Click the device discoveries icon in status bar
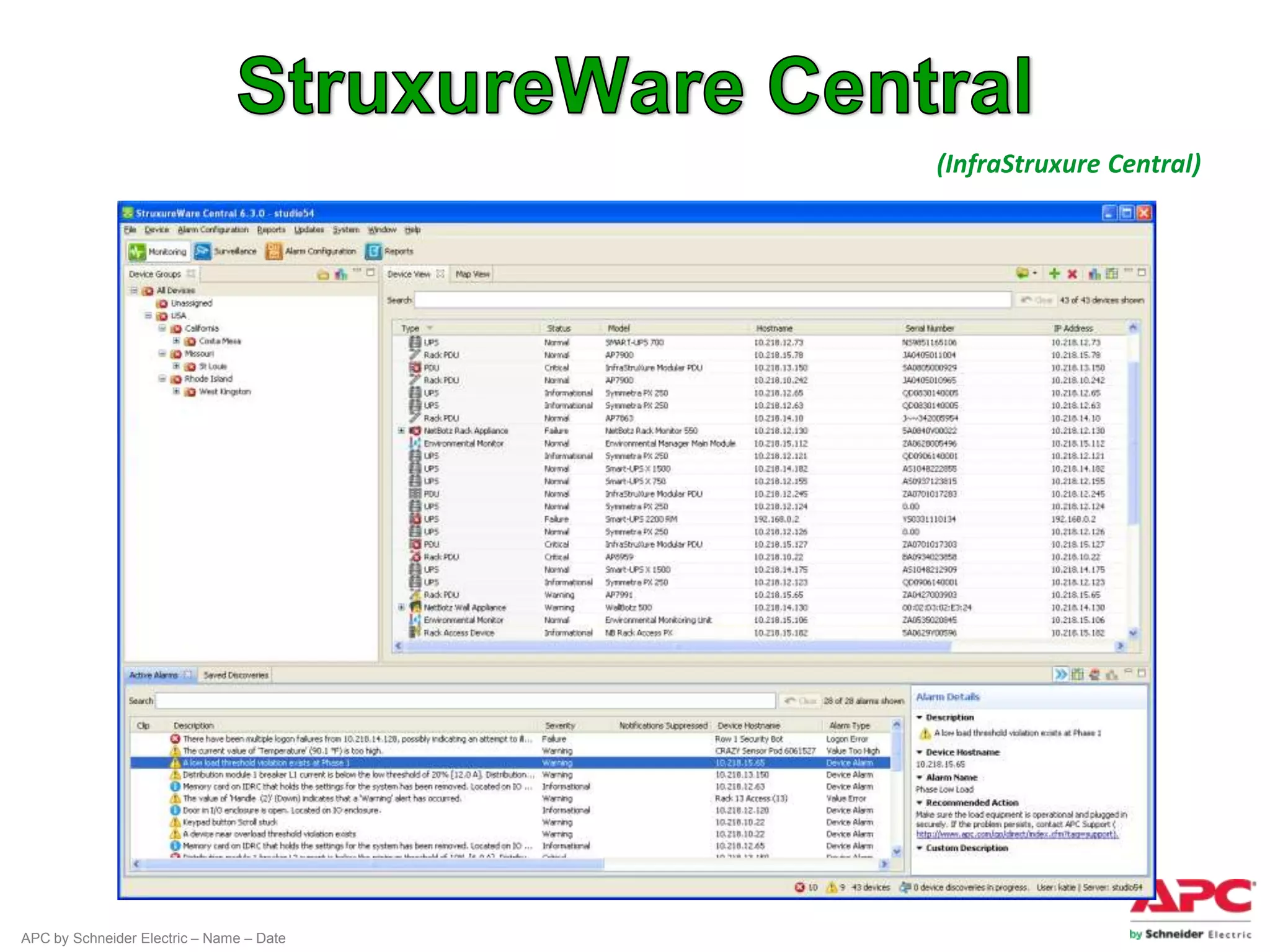Screen dimensions: 1270x952 pos(905,888)
